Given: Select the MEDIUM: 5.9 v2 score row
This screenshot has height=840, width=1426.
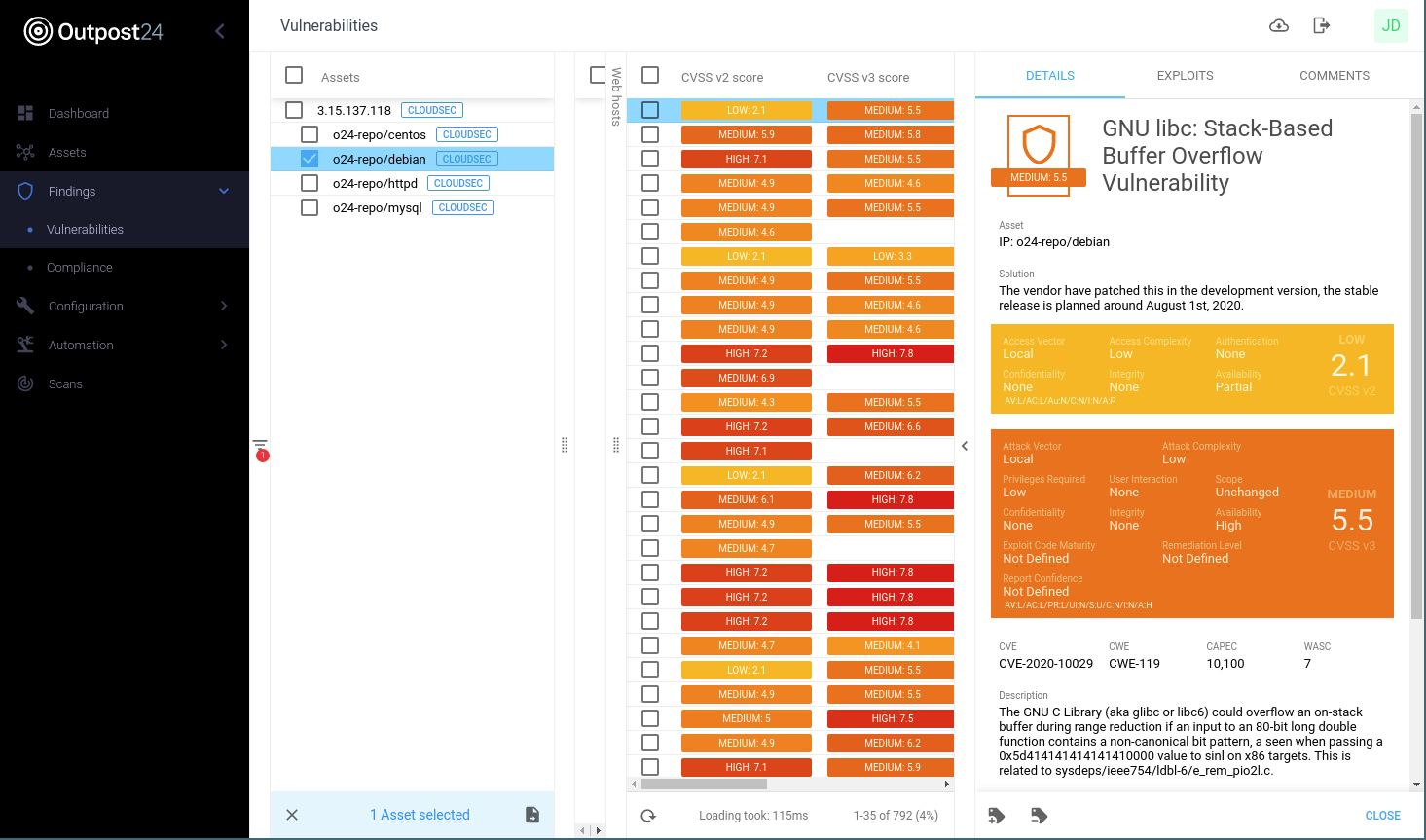Looking at the screenshot, I should (747, 134).
